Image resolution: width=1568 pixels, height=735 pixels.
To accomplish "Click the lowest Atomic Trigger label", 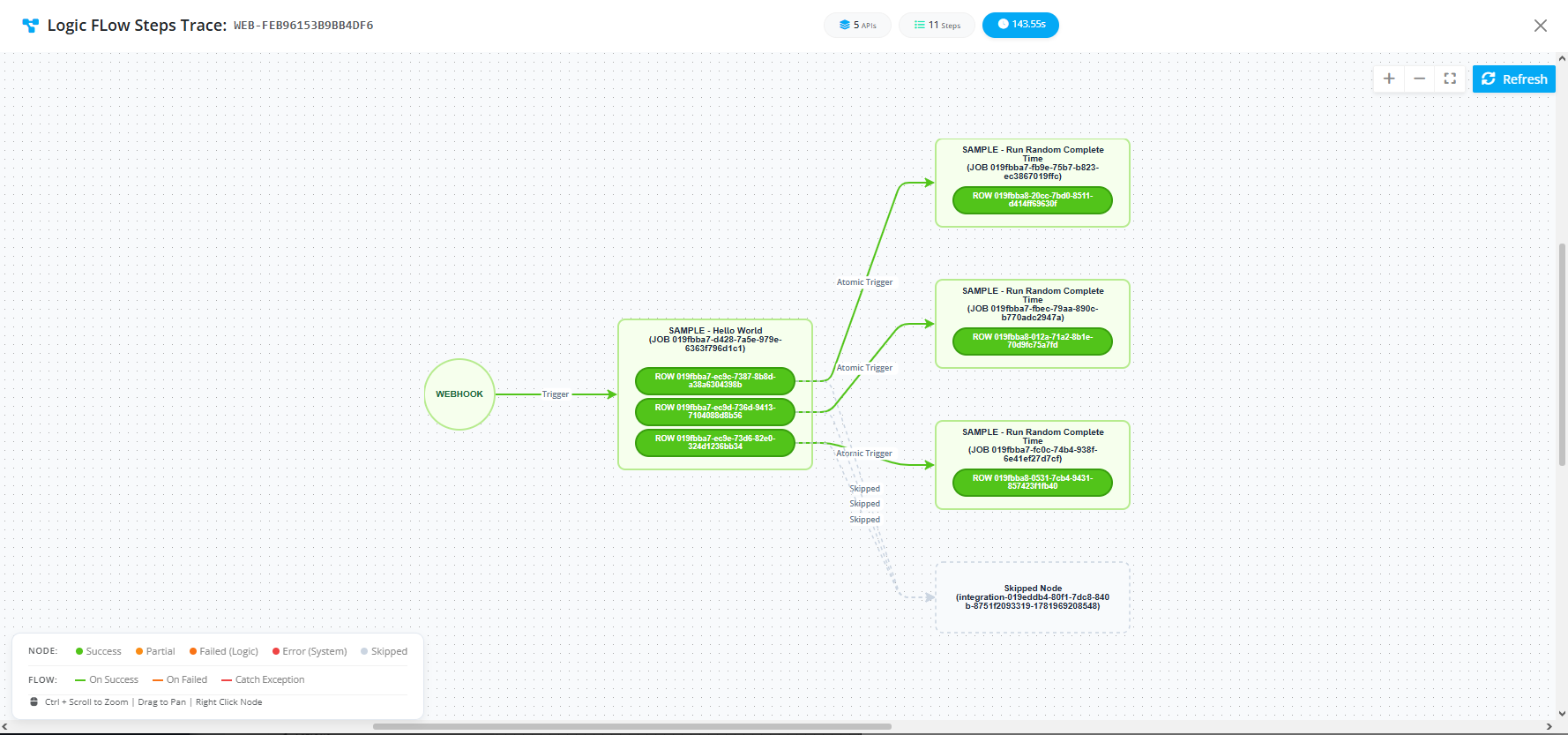I will pyautogui.click(x=865, y=454).
